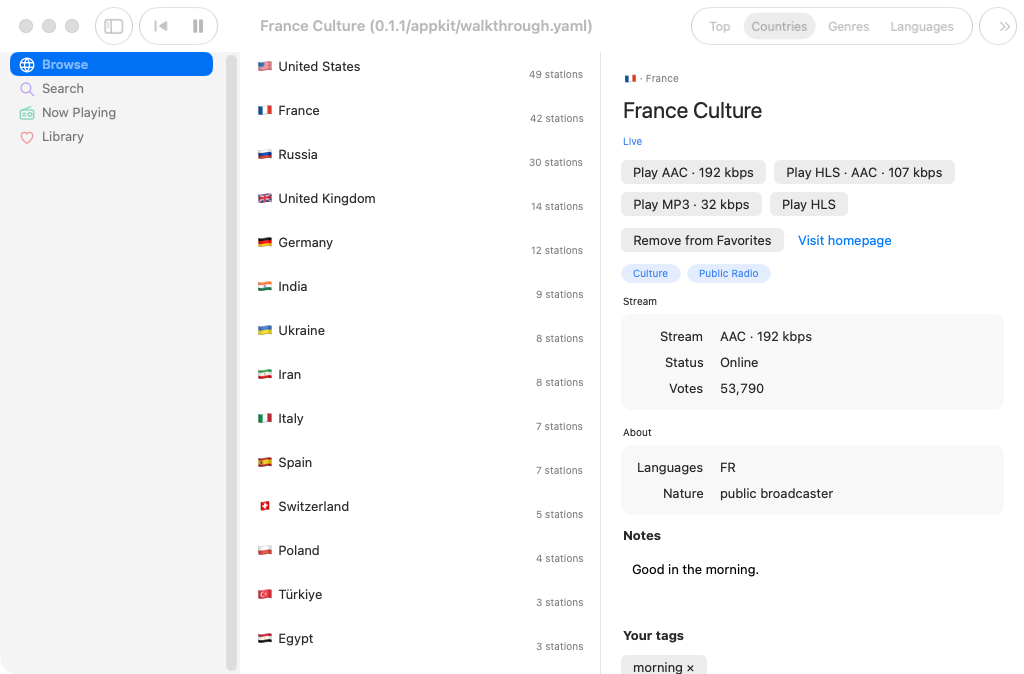The image size is (1024, 674).
Task: Click the United Kingdom flag icon
Action: click(264, 198)
